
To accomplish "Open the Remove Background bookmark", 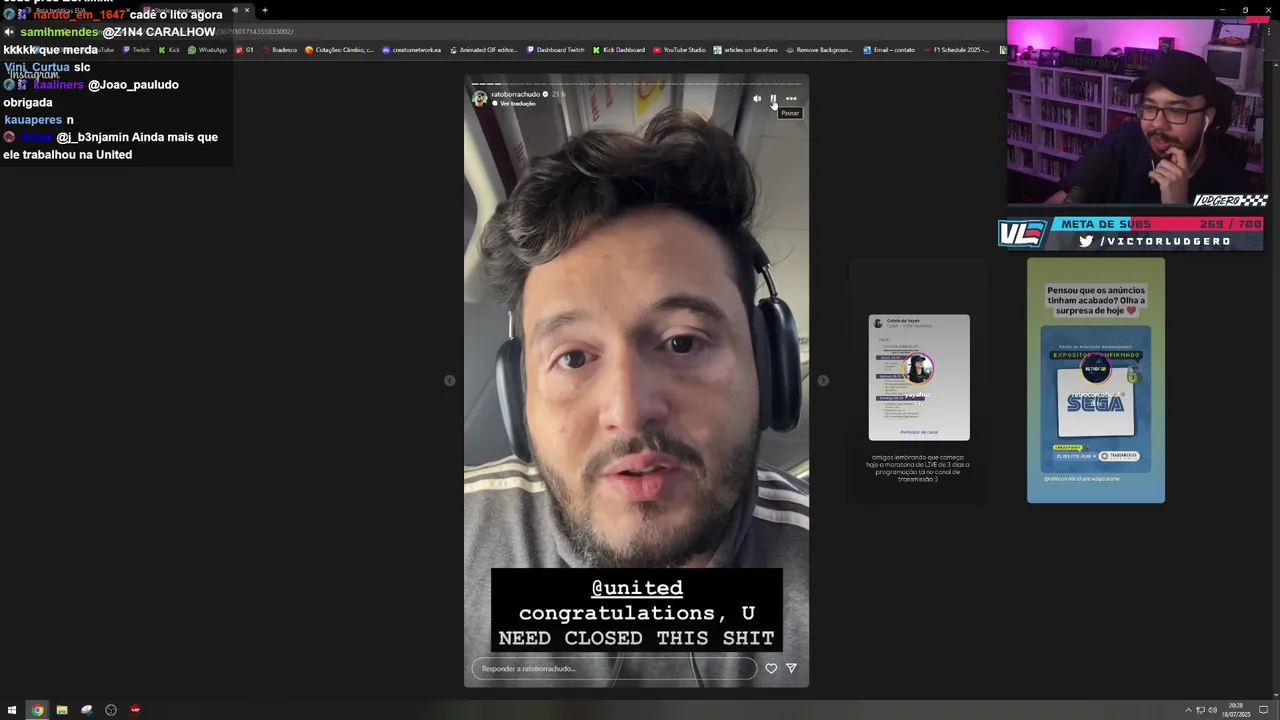I will tap(820, 50).
